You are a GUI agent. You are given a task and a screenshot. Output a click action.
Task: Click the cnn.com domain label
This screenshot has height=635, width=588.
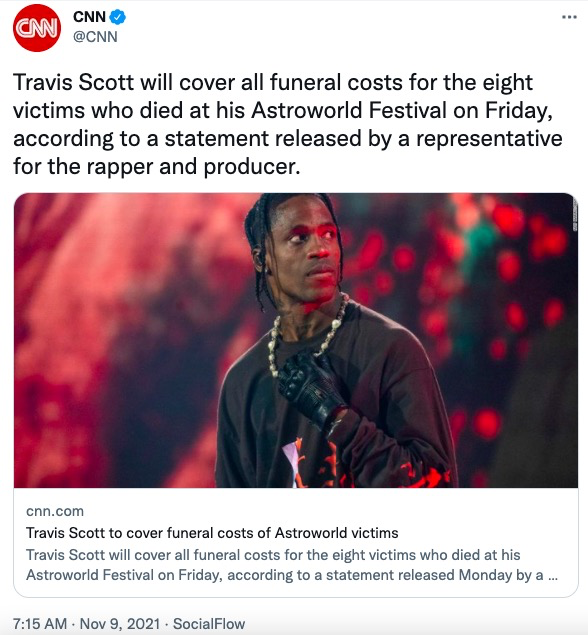coord(55,511)
